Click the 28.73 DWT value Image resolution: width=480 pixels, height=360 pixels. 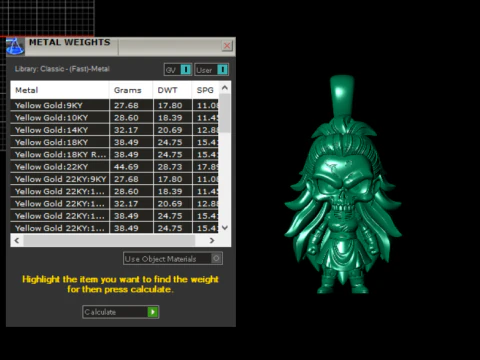[170, 167]
